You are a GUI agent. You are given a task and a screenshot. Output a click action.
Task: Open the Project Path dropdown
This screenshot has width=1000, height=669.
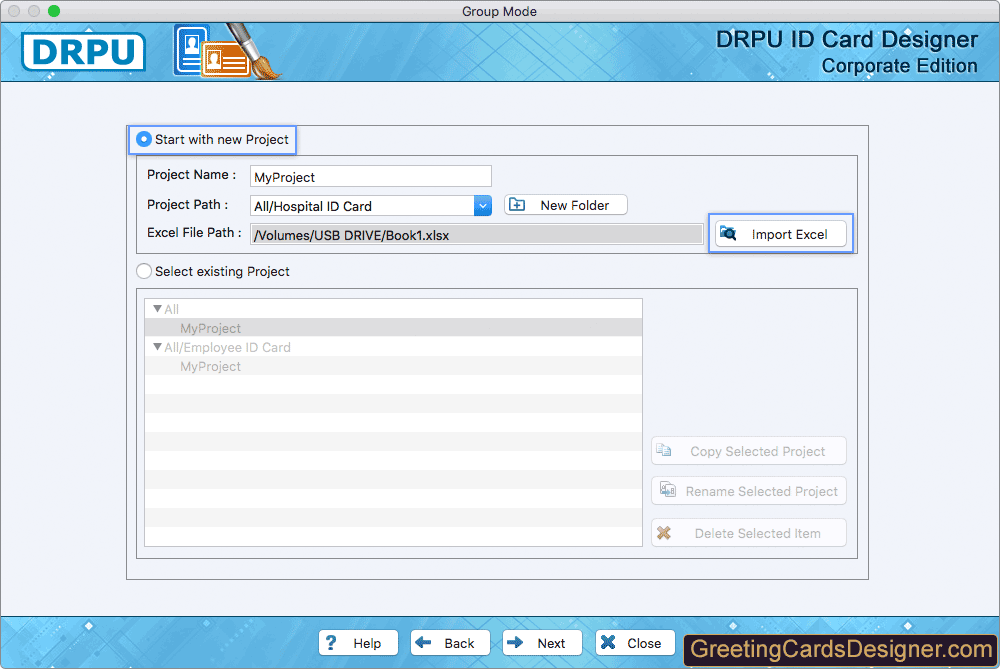tap(483, 205)
